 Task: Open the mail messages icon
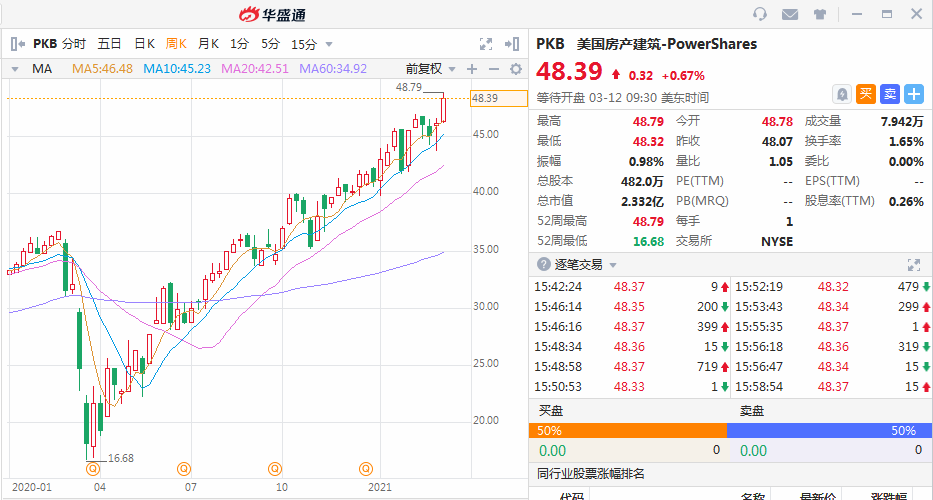[790, 14]
